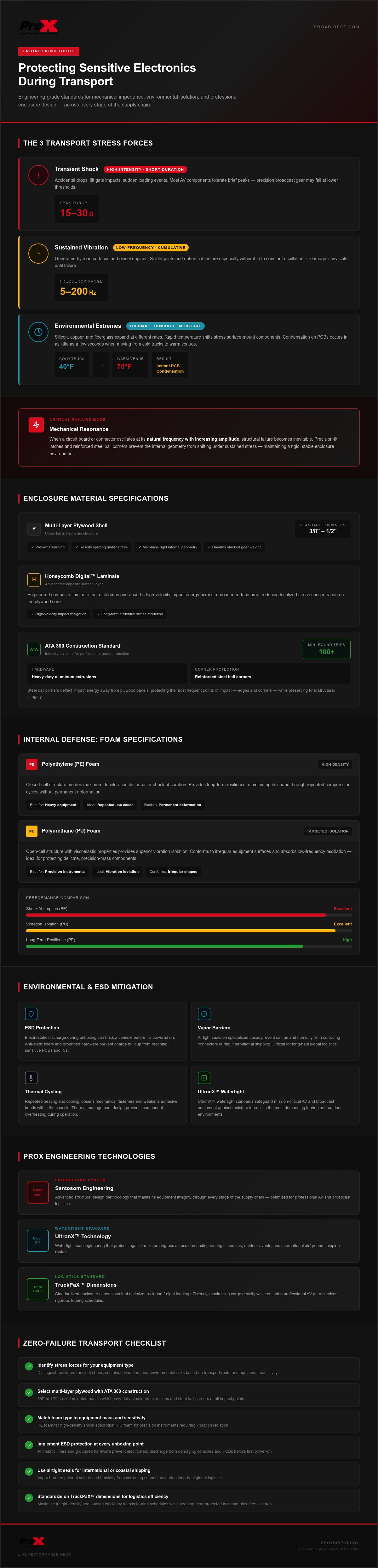378x1568 pixels.
Task: Click the red Shock Absorption (PE) bar
Action: pyautogui.click(x=176, y=915)
